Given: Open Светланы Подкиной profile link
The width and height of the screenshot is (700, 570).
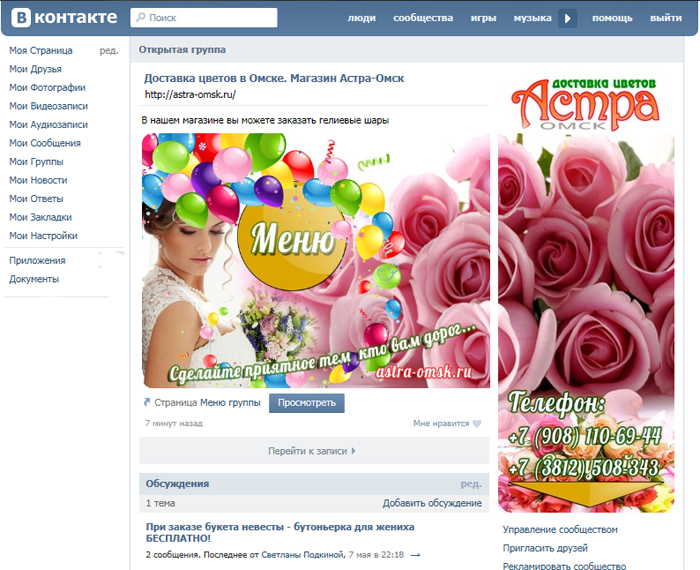Looking at the screenshot, I should click(303, 555).
